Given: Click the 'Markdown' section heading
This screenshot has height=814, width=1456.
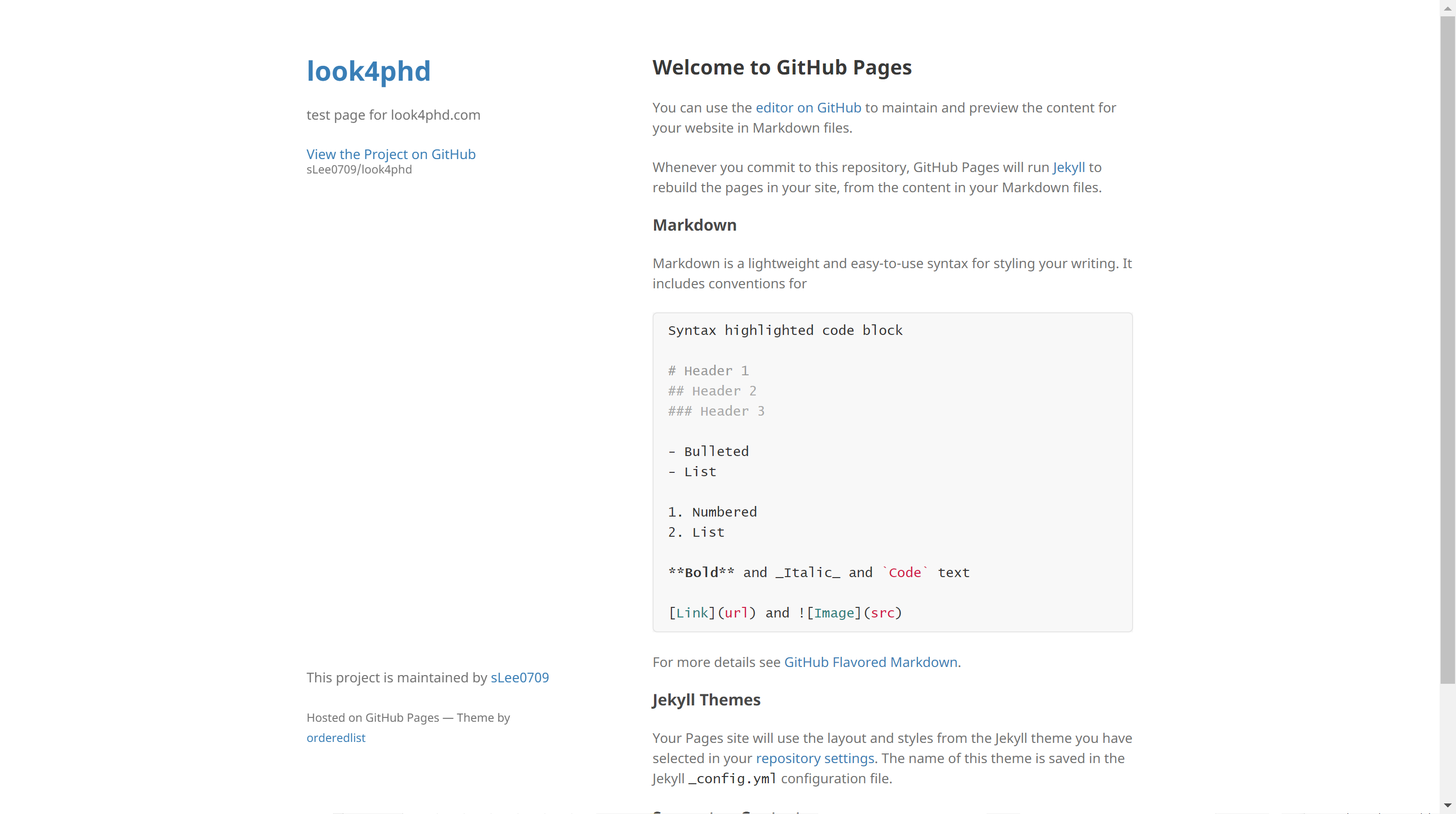Looking at the screenshot, I should pos(694,225).
